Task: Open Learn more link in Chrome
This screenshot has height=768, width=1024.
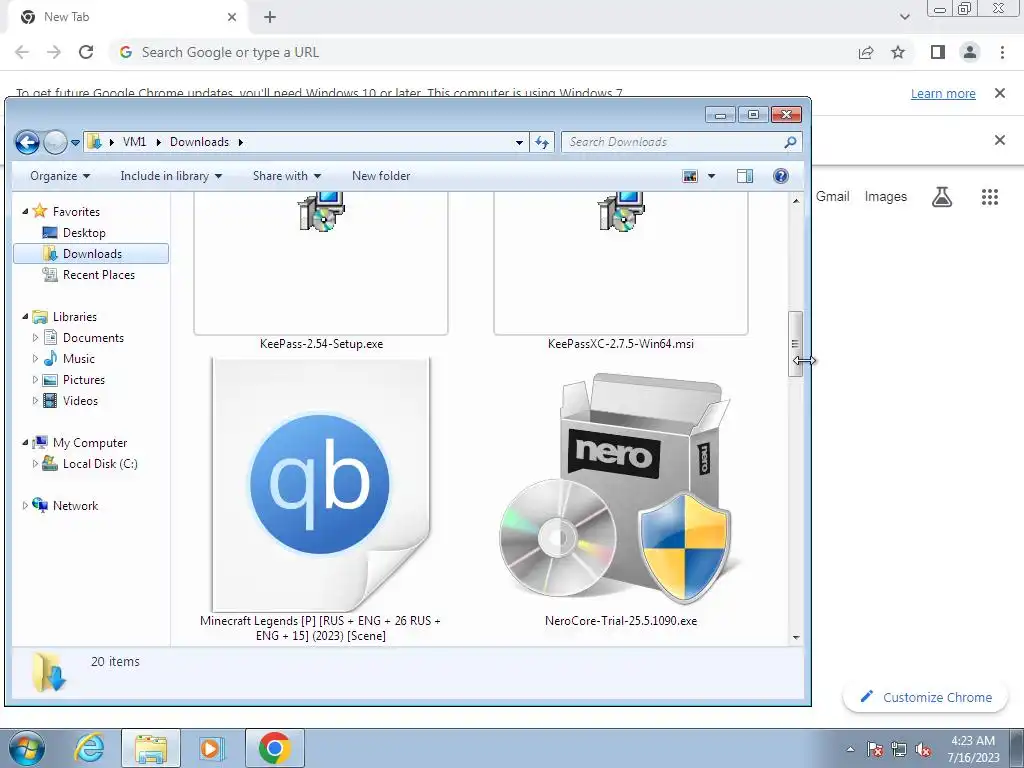Action: [x=943, y=93]
